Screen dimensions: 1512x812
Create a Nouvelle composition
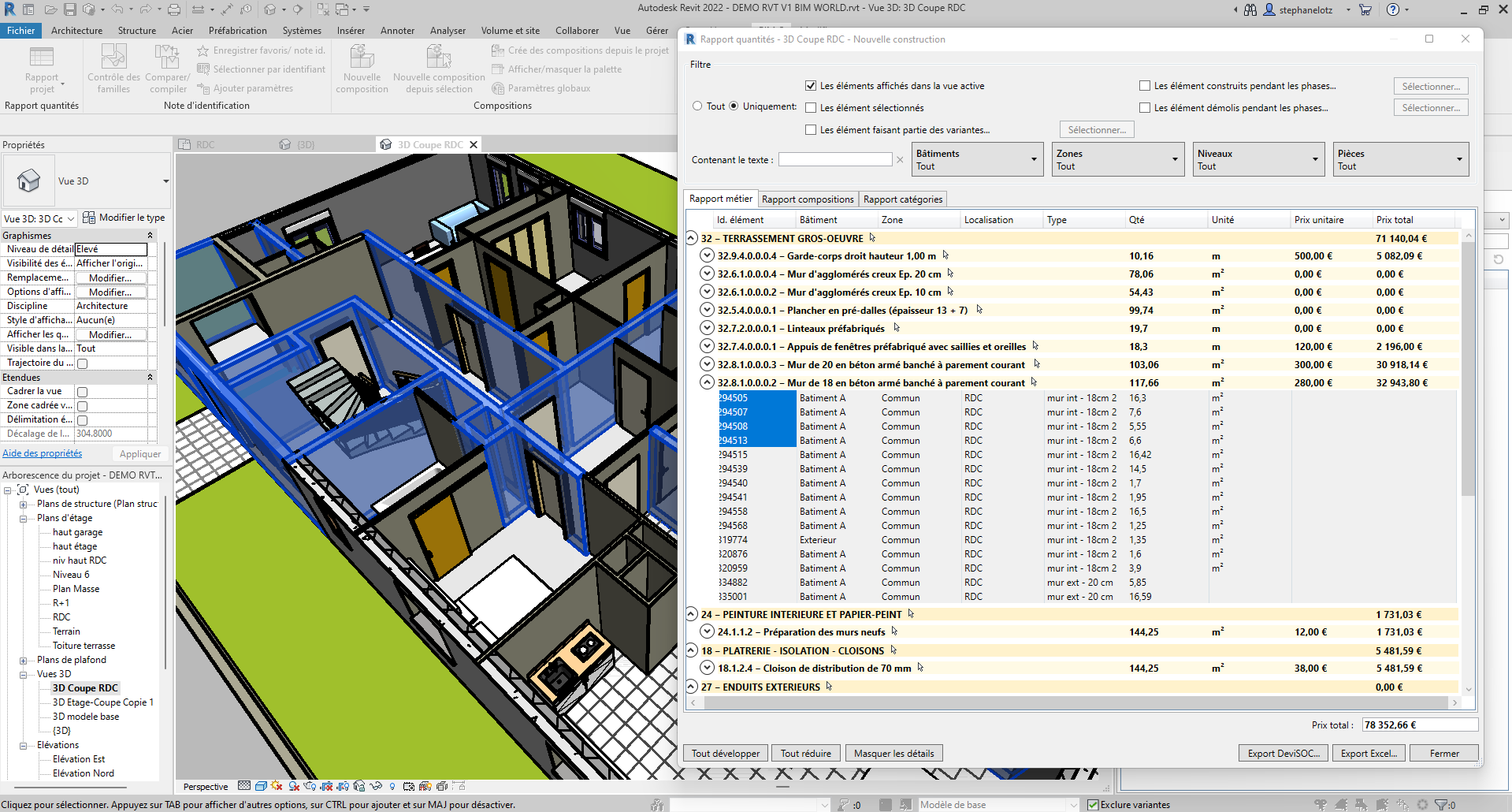coord(362,69)
